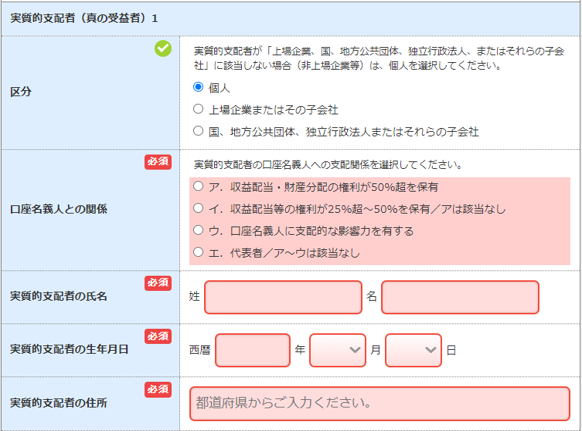Open the birth month (月) dropdown
The width and height of the screenshot is (582, 431).
click(337, 350)
